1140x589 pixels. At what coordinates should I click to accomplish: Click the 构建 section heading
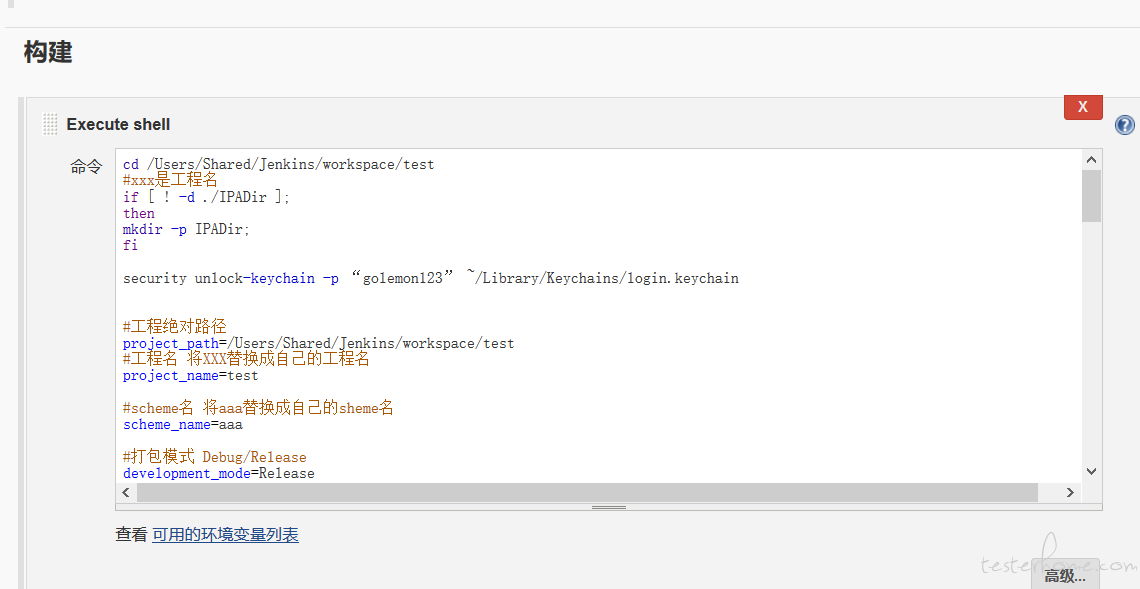pyautogui.click(x=48, y=52)
